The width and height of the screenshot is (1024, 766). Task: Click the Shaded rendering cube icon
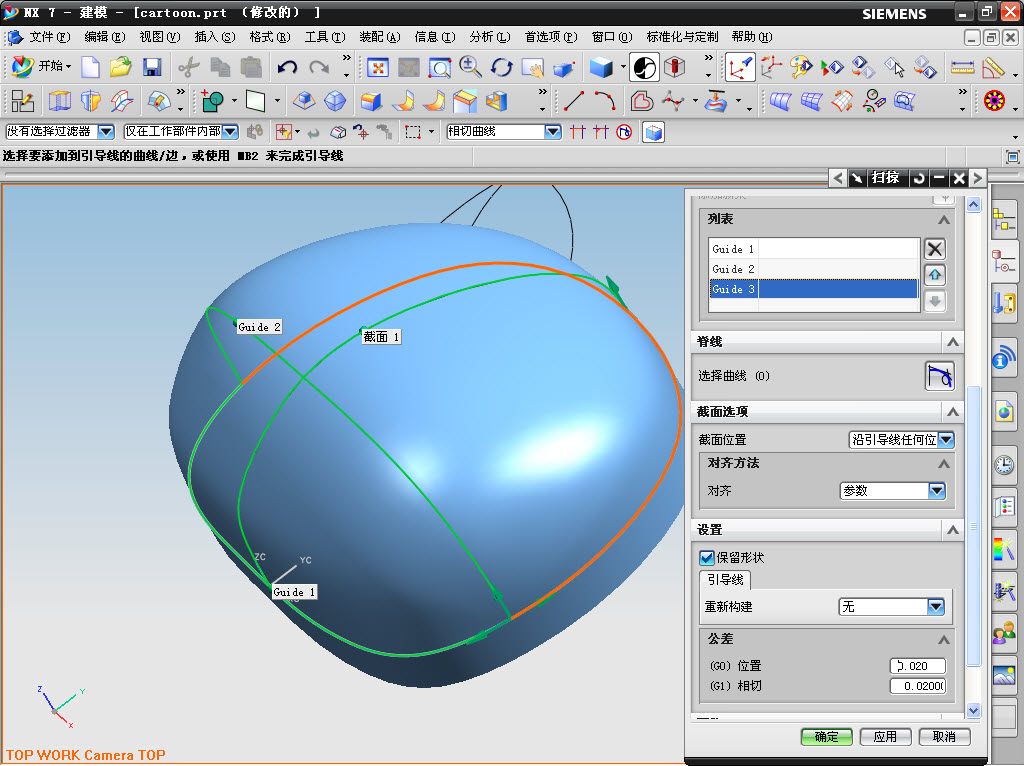pos(601,67)
